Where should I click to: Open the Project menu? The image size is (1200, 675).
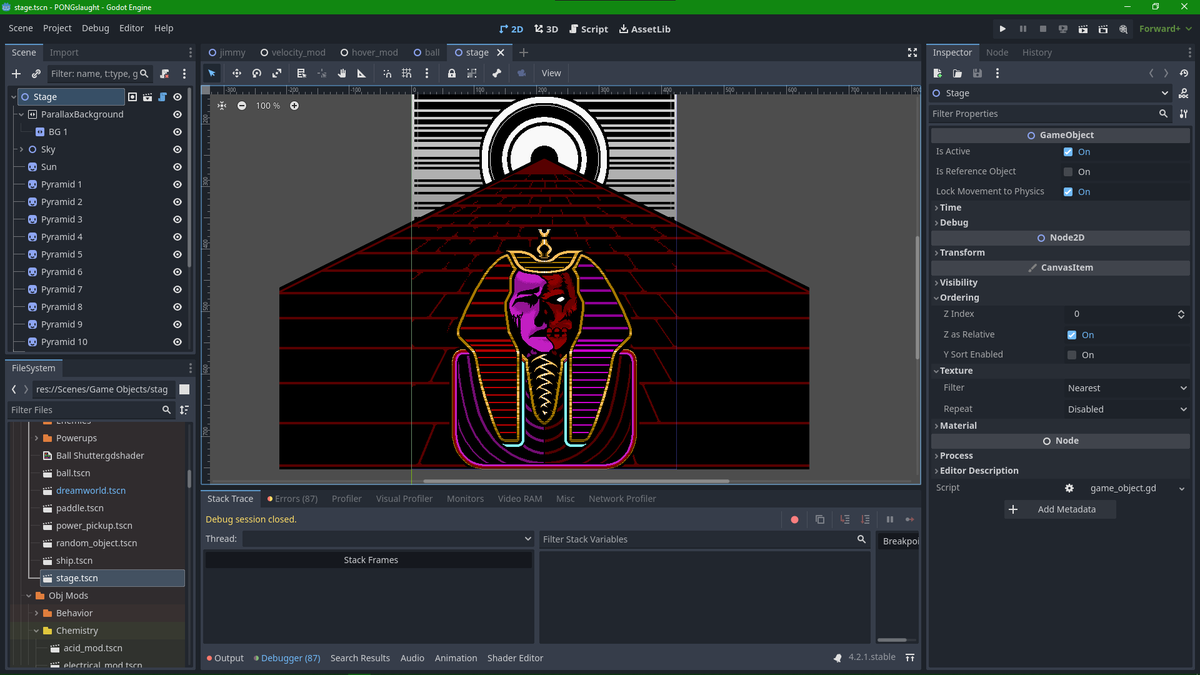click(x=56, y=28)
